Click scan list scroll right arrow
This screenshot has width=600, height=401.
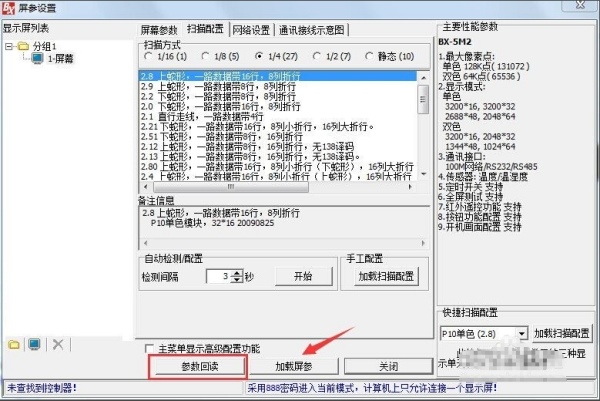410,187
